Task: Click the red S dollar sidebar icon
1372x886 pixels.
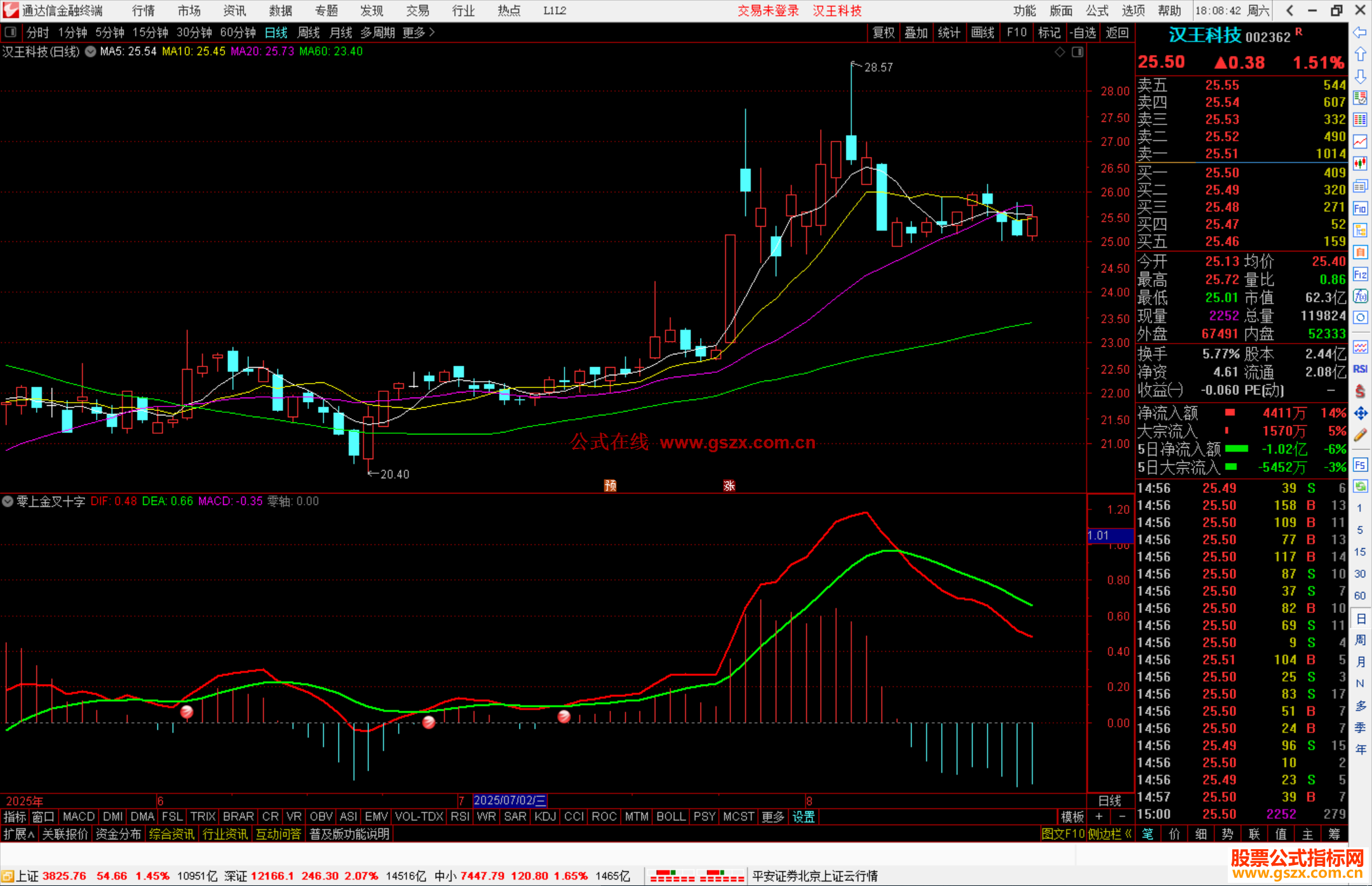Action: coord(1360,391)
